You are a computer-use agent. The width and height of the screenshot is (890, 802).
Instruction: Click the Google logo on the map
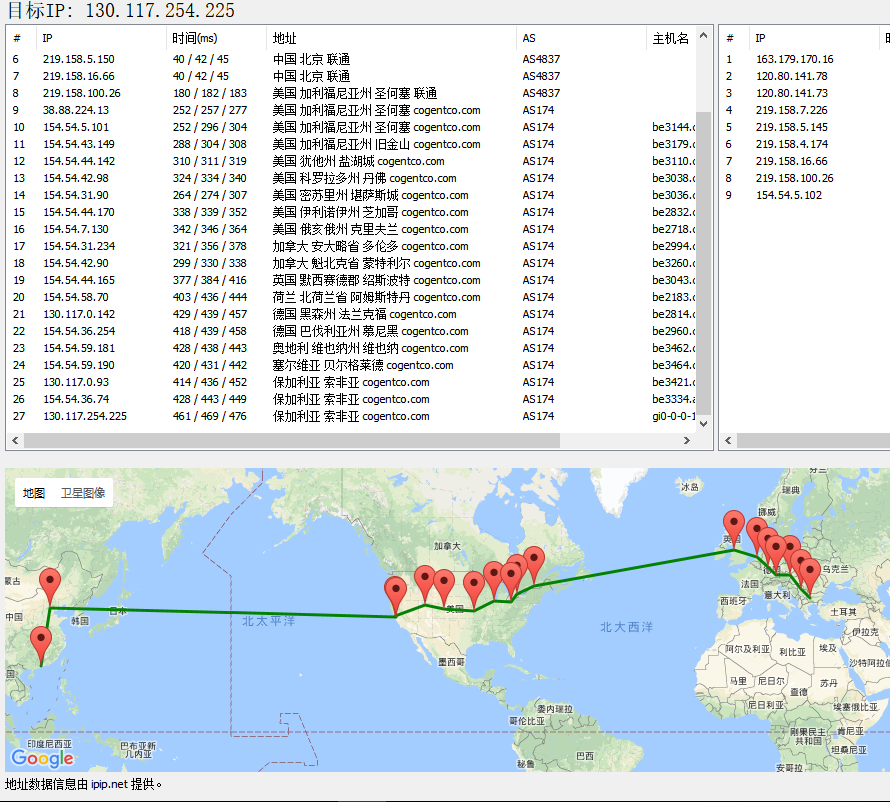click(x=42, y=757)
